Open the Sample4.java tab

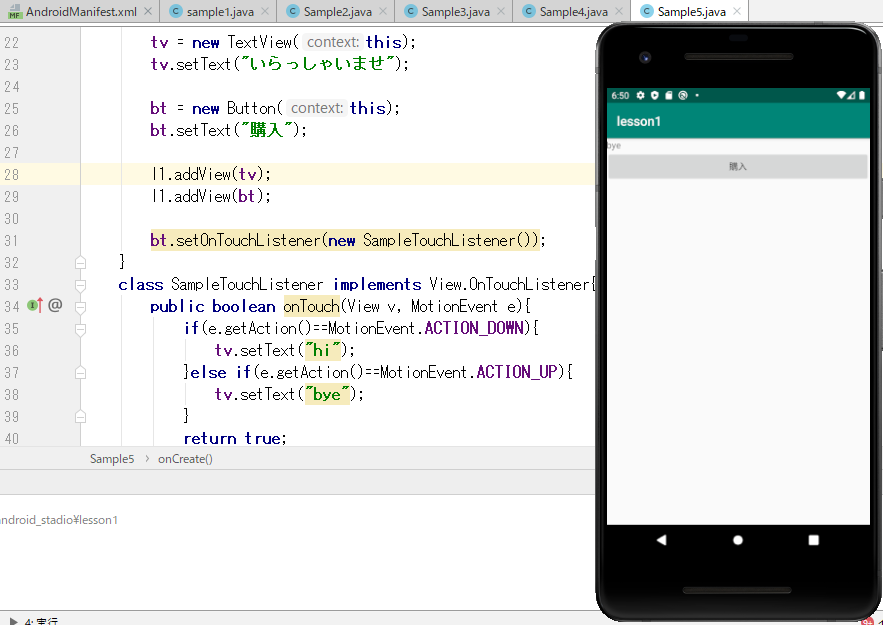[572, 12]
